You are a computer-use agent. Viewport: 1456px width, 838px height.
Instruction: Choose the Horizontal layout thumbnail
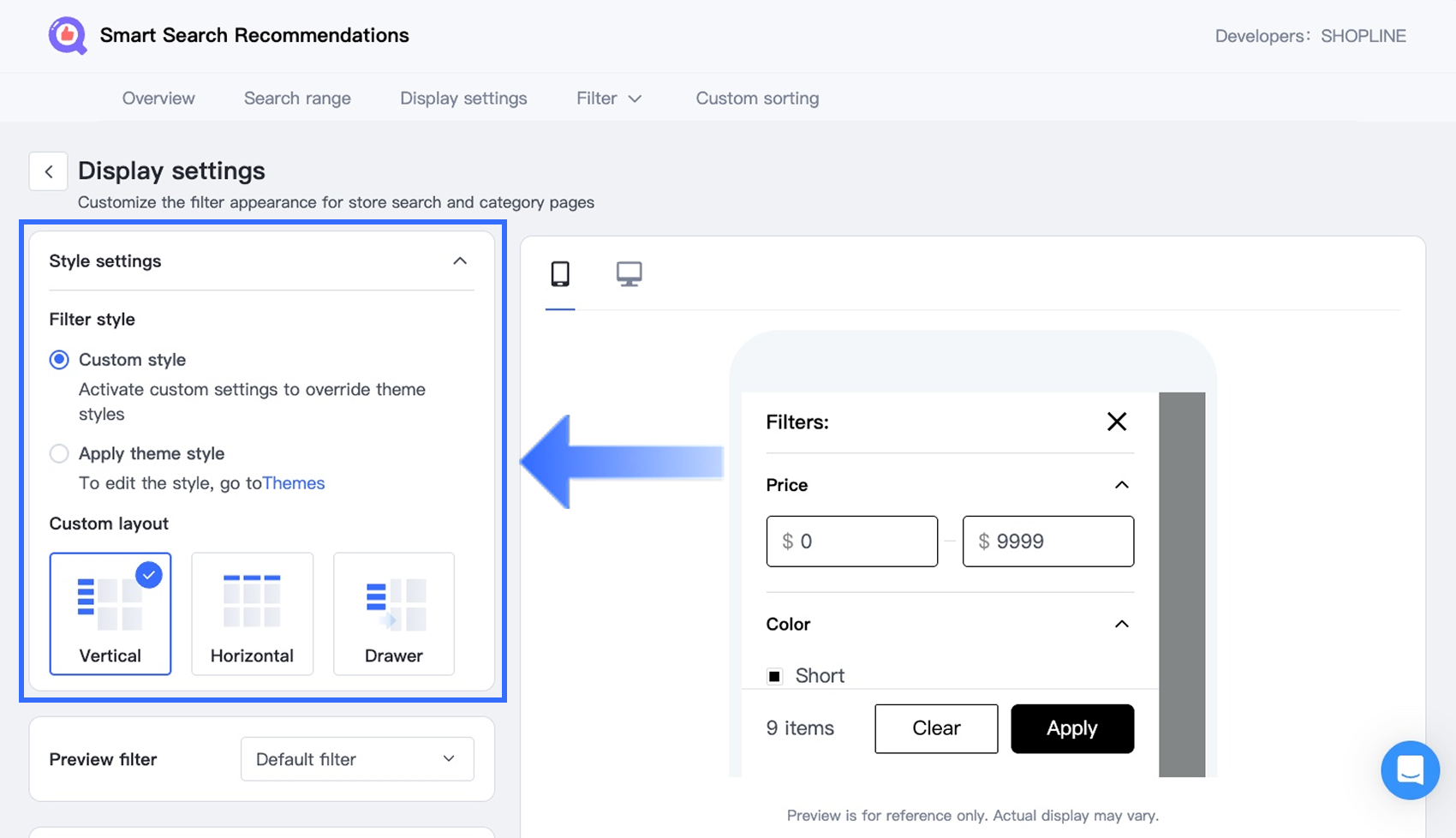click(x=252, y=614)
